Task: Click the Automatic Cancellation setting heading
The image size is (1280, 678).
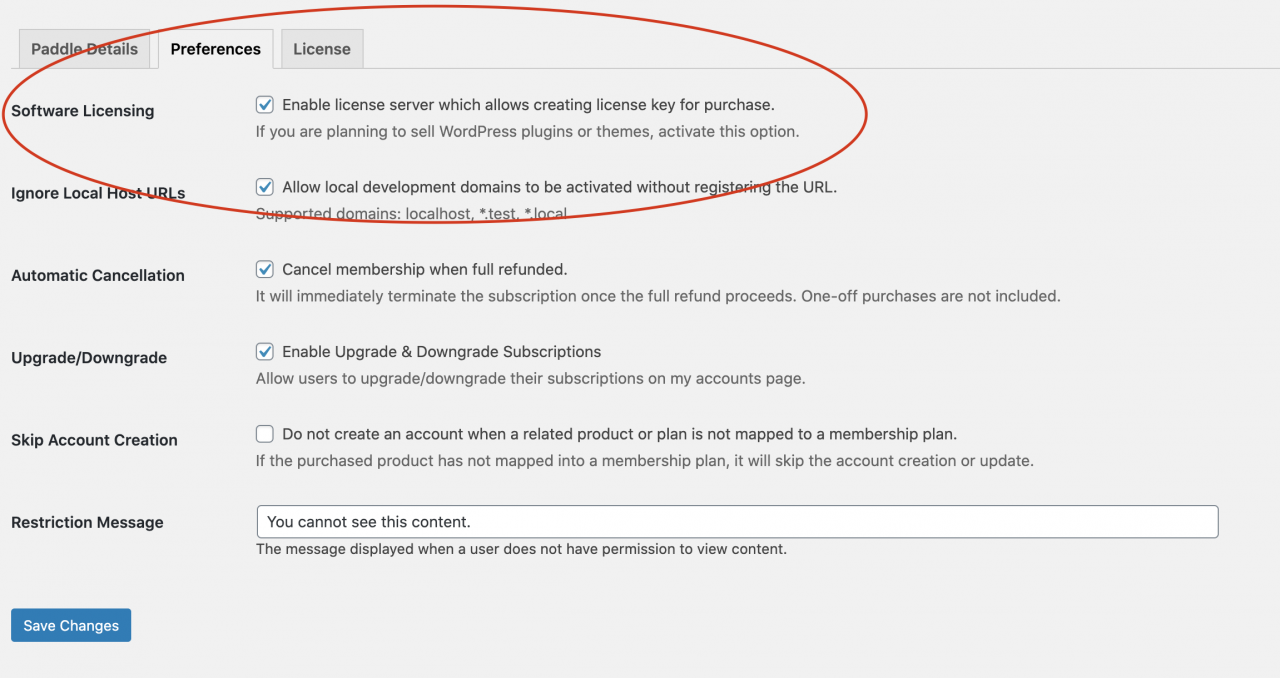Action: pos(98,276)
